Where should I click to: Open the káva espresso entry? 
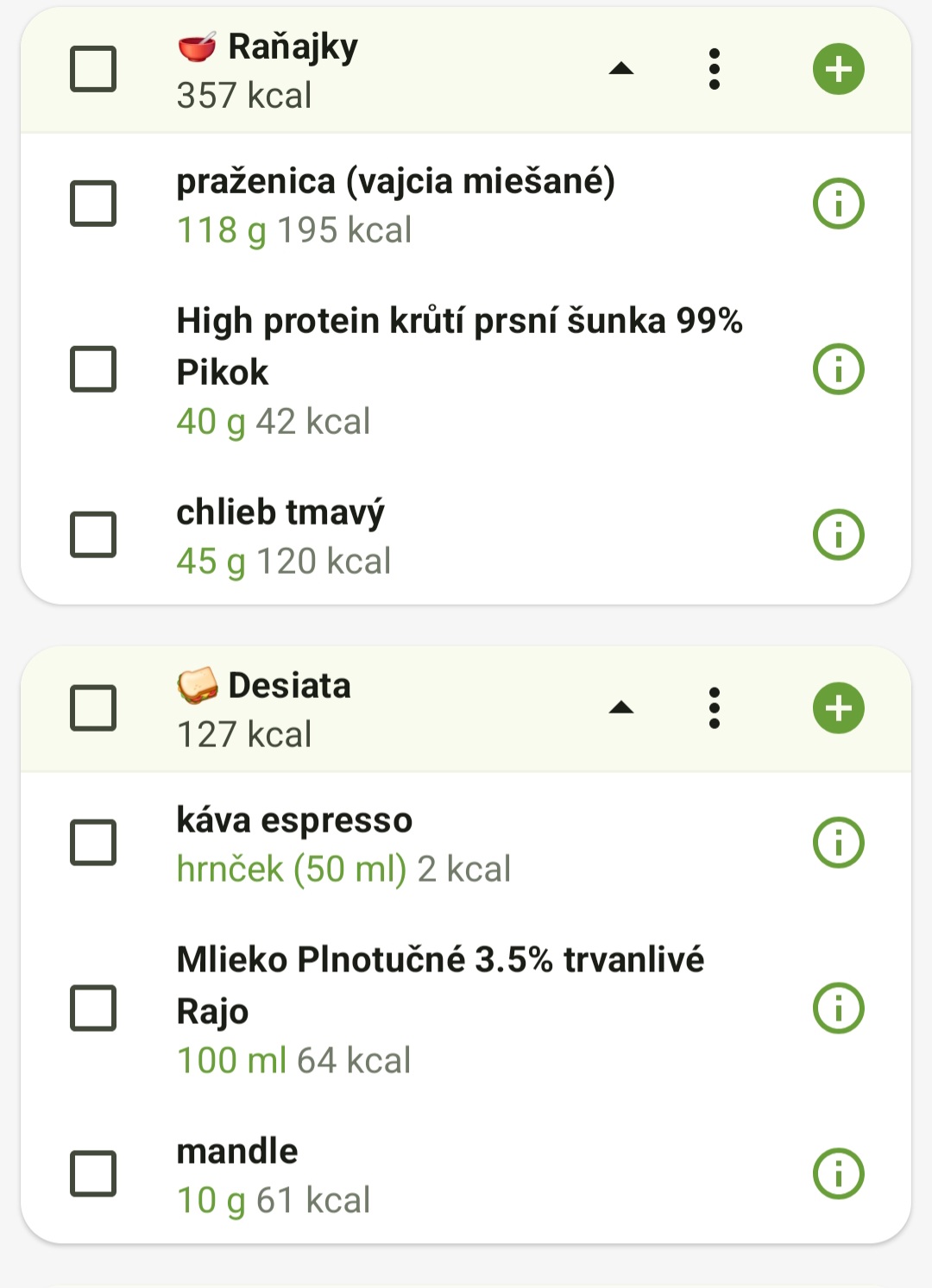click(x=345, y=844)
